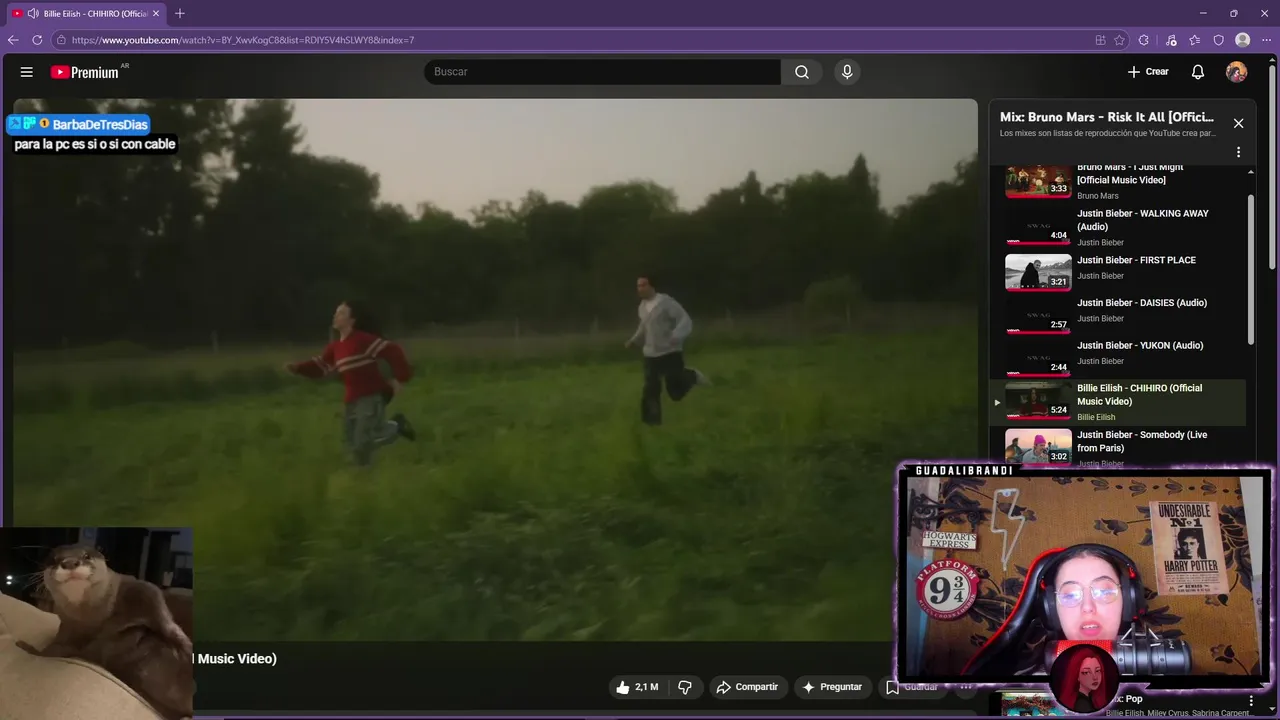Select the Billie Eilish - CHIHIRO tab
1280x720 pixels.
pyautogui.click(x=87, y=13)
